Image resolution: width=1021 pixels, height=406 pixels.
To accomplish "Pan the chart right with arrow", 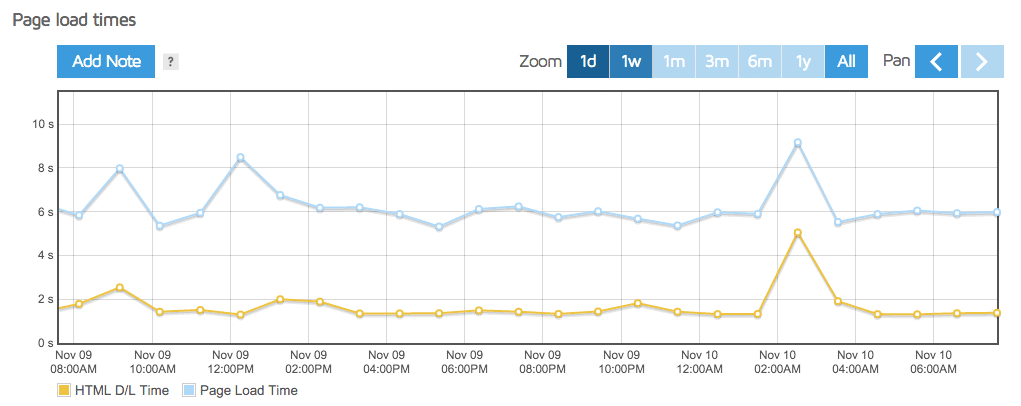I will coord(982,62).
